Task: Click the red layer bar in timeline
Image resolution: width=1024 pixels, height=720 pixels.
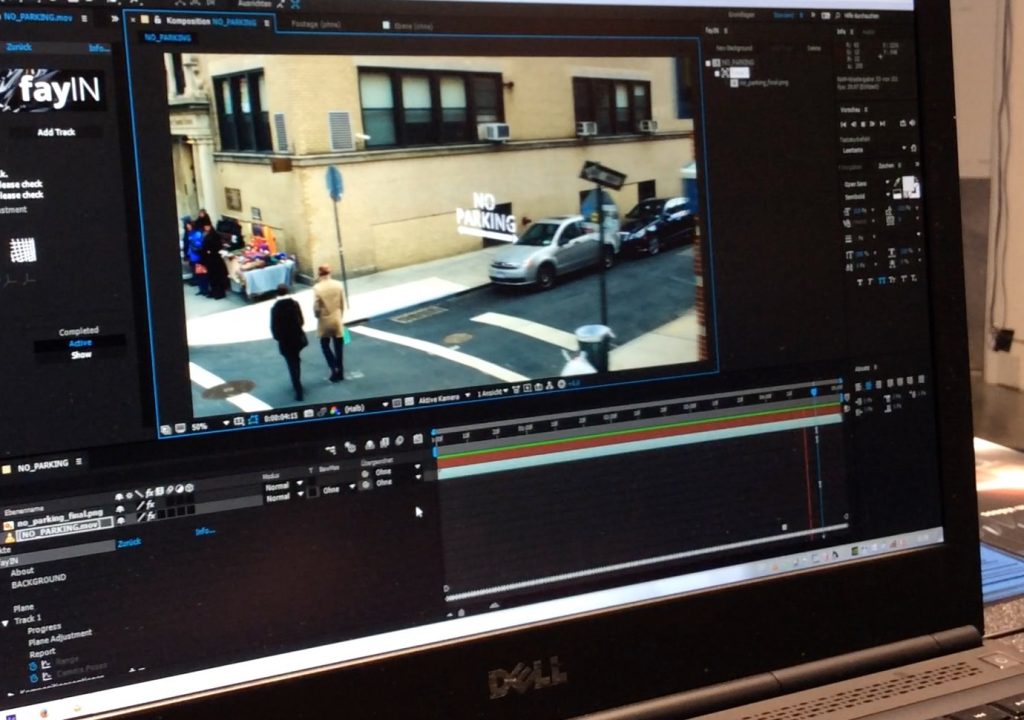Action: click(x=639, y=438)
